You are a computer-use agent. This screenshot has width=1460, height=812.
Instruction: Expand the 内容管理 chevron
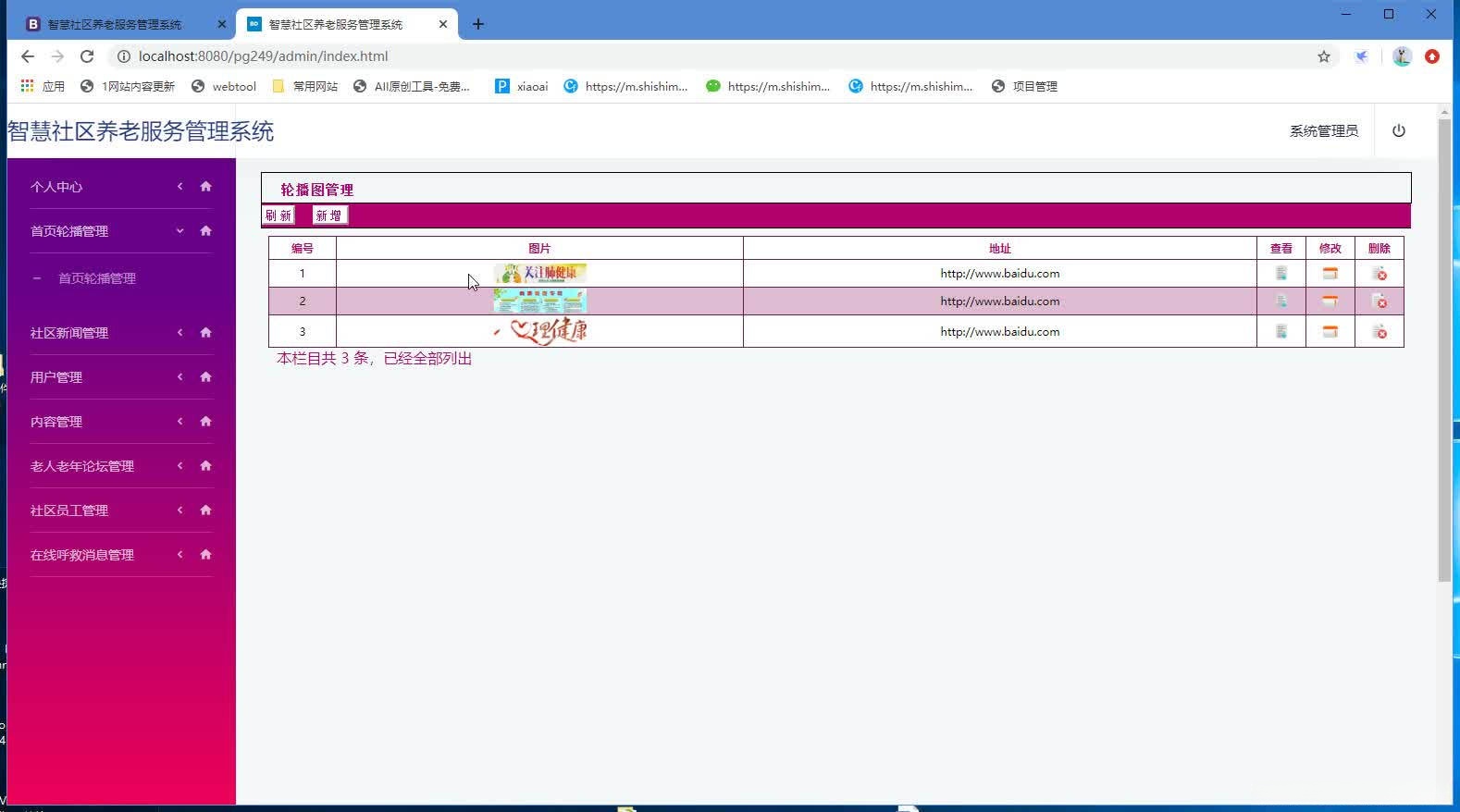(180, 422)
